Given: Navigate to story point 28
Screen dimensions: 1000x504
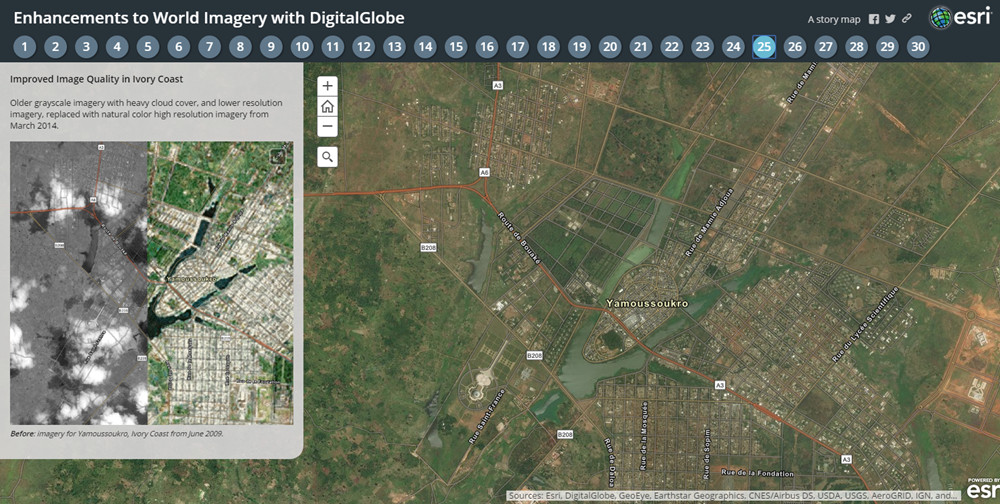Looking at the screenshot, I should point(857,47).
